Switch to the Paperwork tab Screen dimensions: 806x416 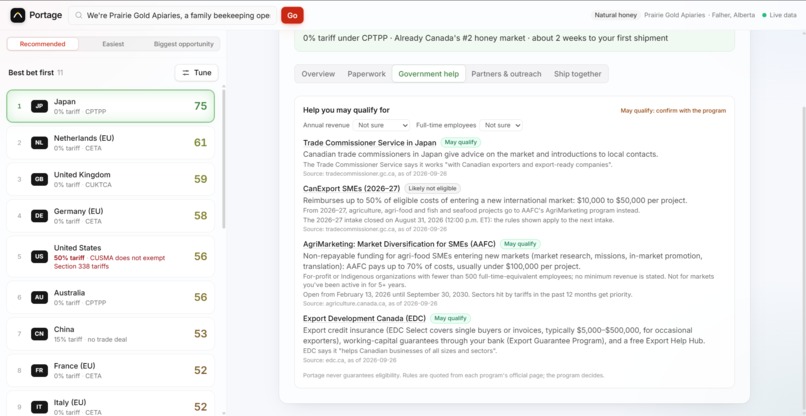[x=367, y=74]
